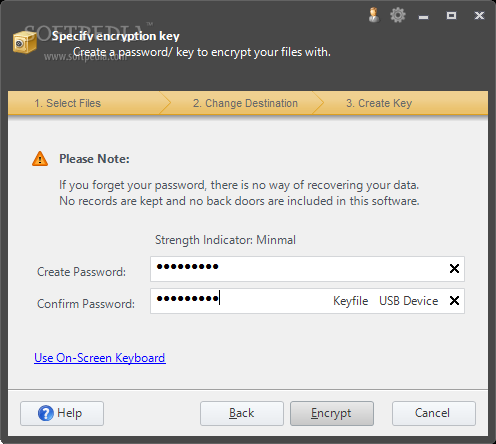Screen dimensions: 496x444
Task: Click the orange warning triangle icon
Action: pos(40,159)
